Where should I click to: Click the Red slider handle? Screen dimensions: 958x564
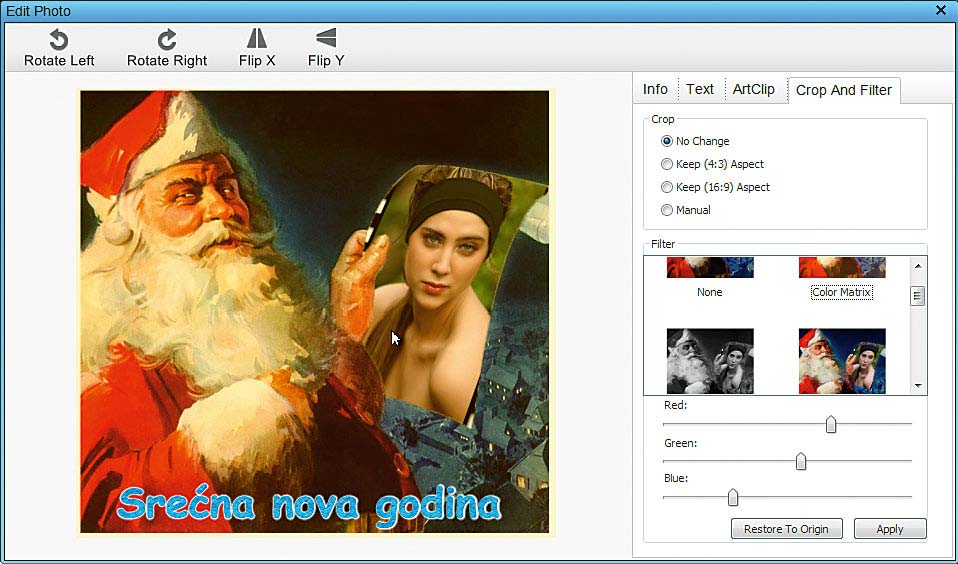tap(831, 424)
